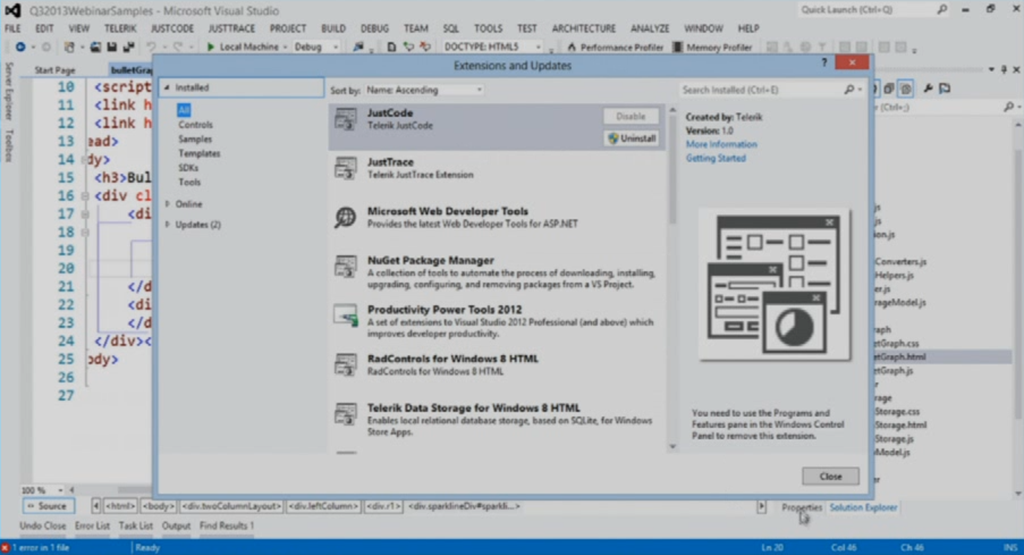Open the More Information link
The image size is (1024, 555).
(x=721, y=144)
